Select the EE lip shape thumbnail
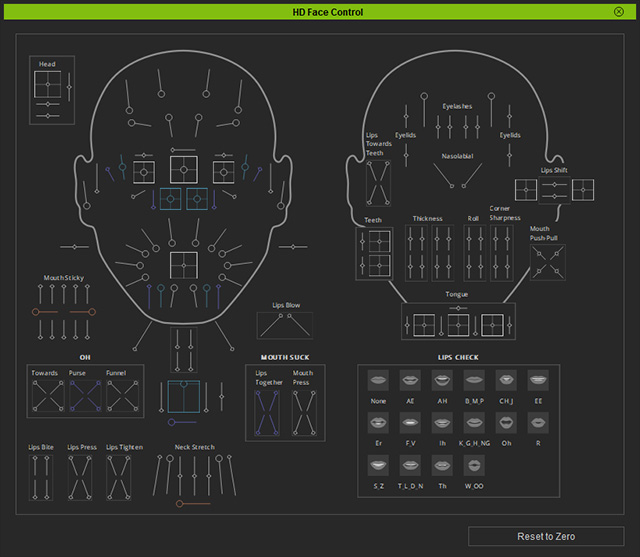 pyautogui.click(x=538, y=380)
